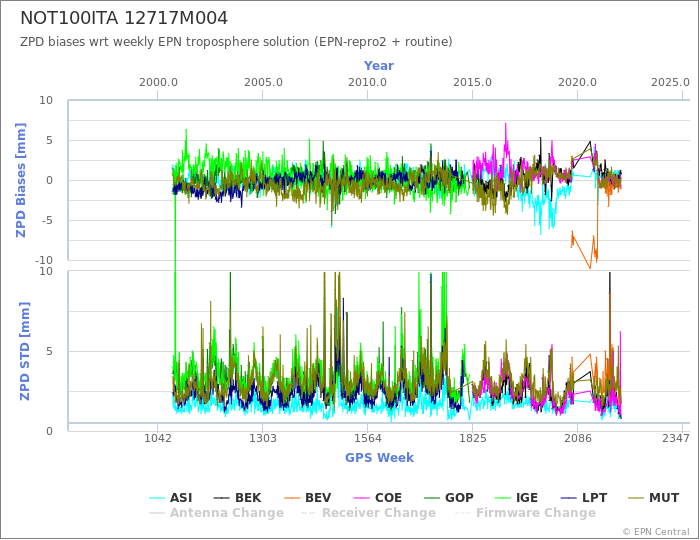Click GPS week 1303 tick label
This screenshot has height=540, width=700.
click(x=263, y=438)
